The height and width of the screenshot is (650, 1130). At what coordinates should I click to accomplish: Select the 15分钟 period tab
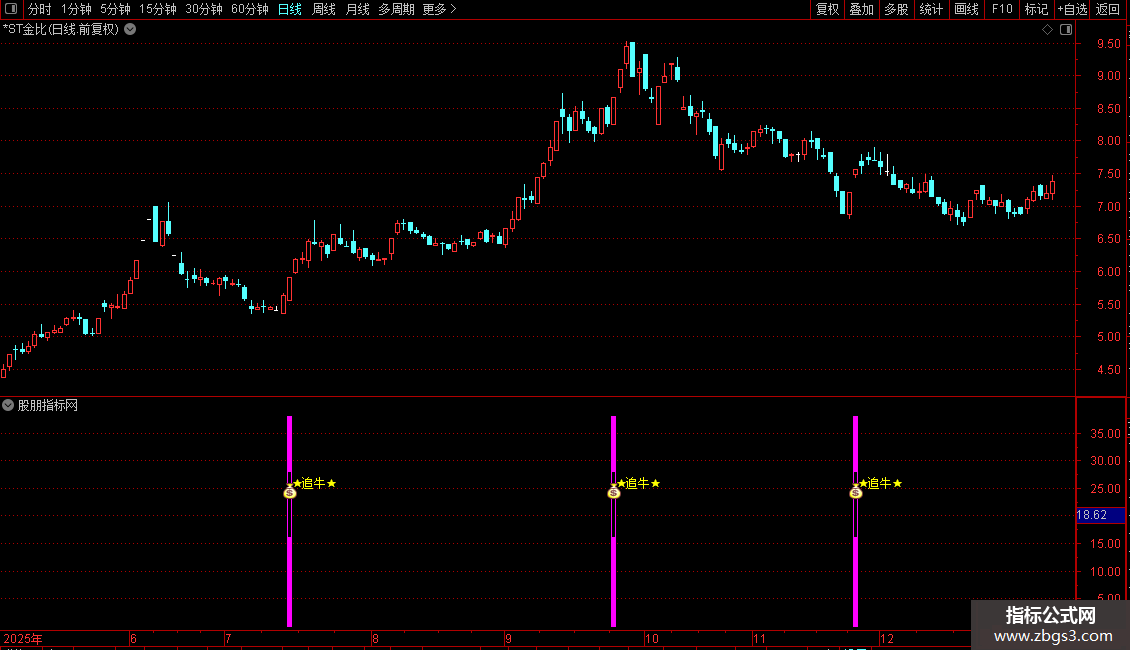point(157,9)
